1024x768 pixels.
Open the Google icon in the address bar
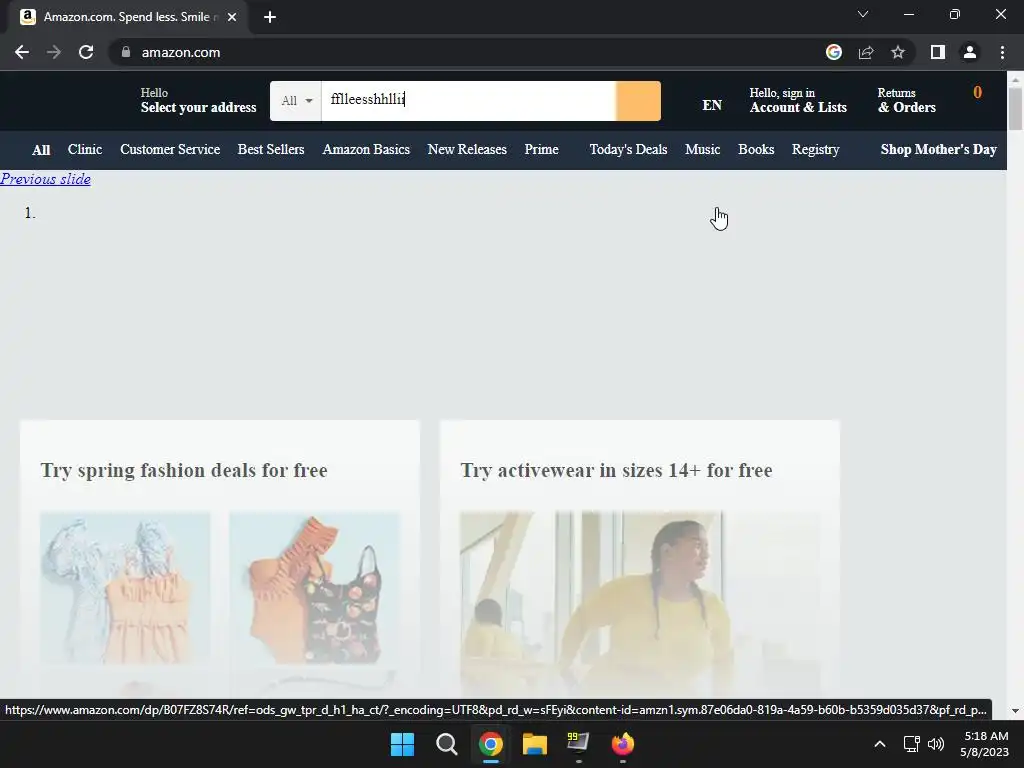[834, 52]
